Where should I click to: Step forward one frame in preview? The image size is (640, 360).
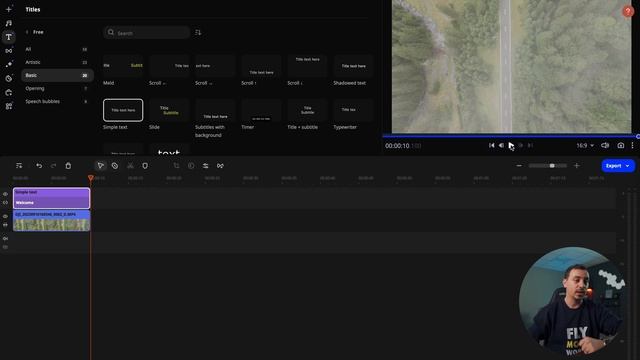520,145
